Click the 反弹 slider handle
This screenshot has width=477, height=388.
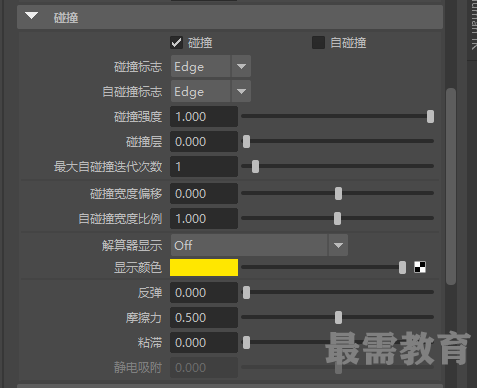[x=246, y=293]
